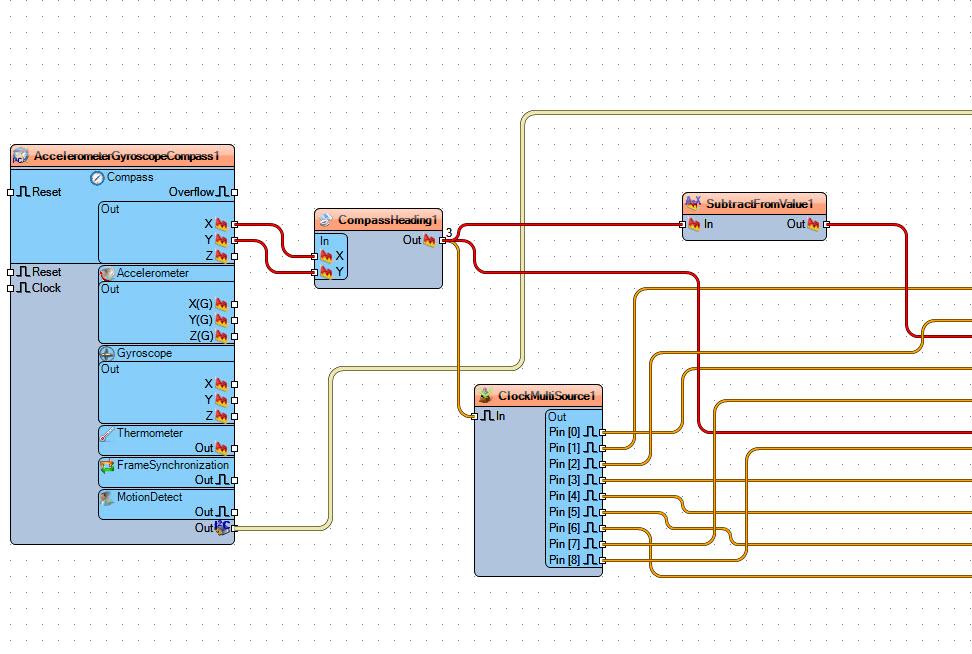Select the Gyroscope section label
Screen dimensions: 972x654
pos(144,353)
